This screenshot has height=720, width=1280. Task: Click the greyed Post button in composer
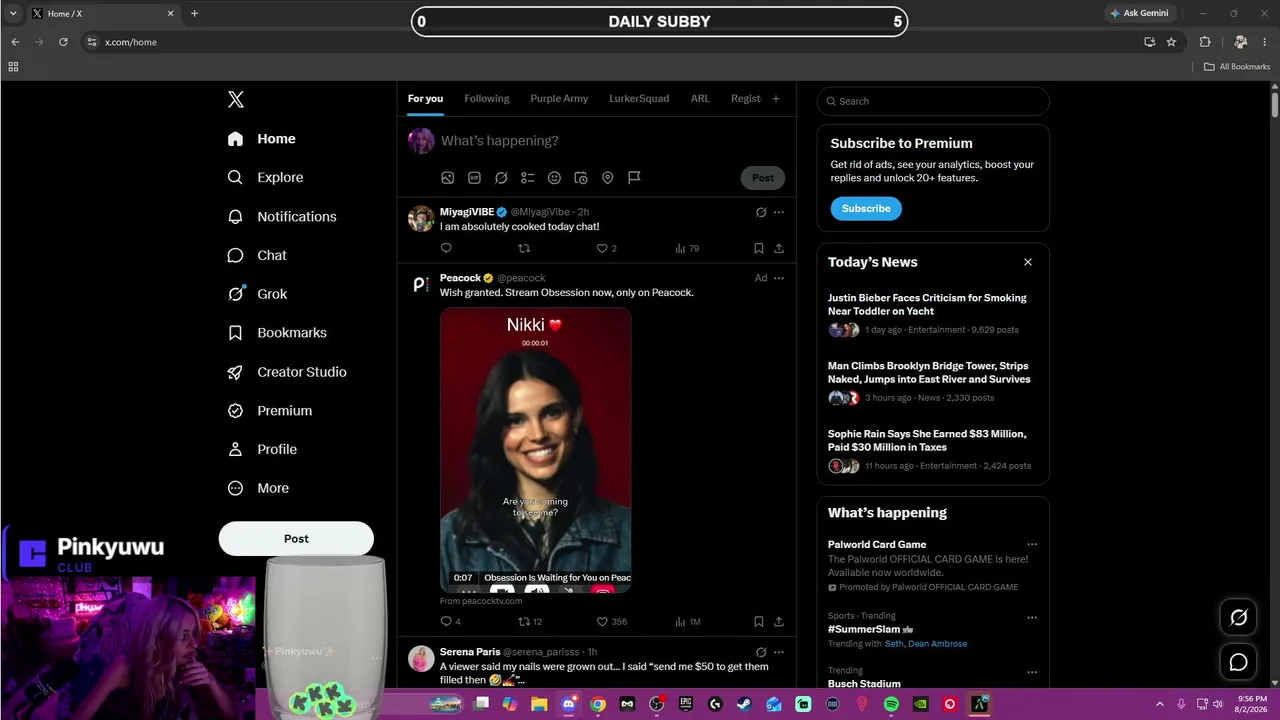(x=763, y=178)
